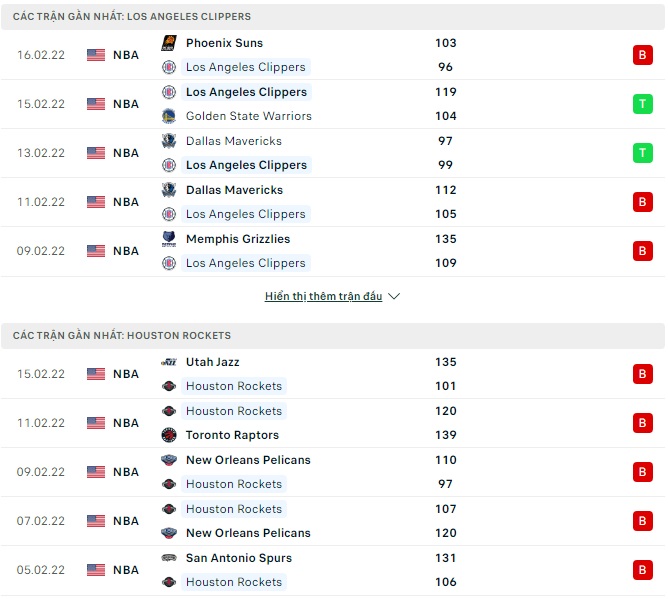This screenshot has height=599, width=668.
Task: Click the Phoenix Suns team logo
Action: (x=168, y=43)
